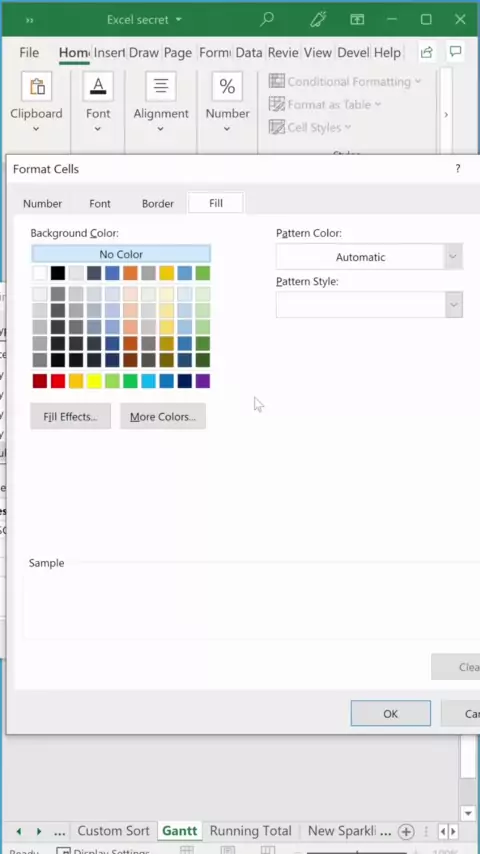
Task: Open the Clipboard paste group icon
Action: [x=37, y=87]
